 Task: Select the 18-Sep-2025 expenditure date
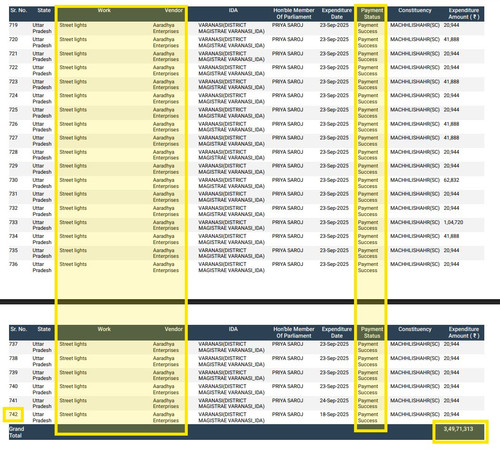tap(334, 414)
